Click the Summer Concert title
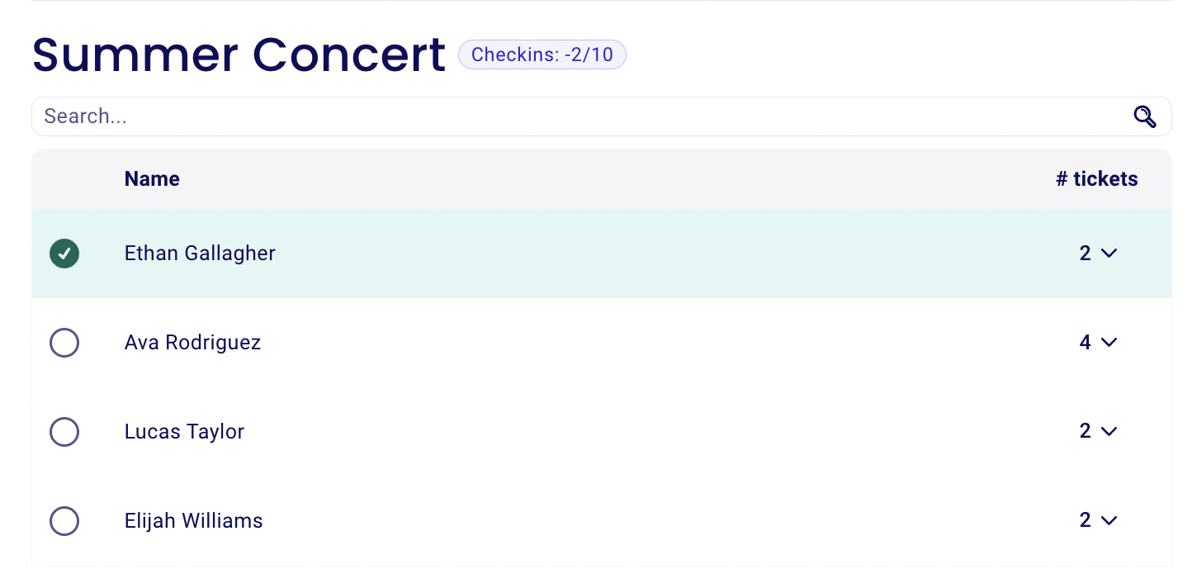The width and height of the screenshot is (1197, 588). (238, 55)
